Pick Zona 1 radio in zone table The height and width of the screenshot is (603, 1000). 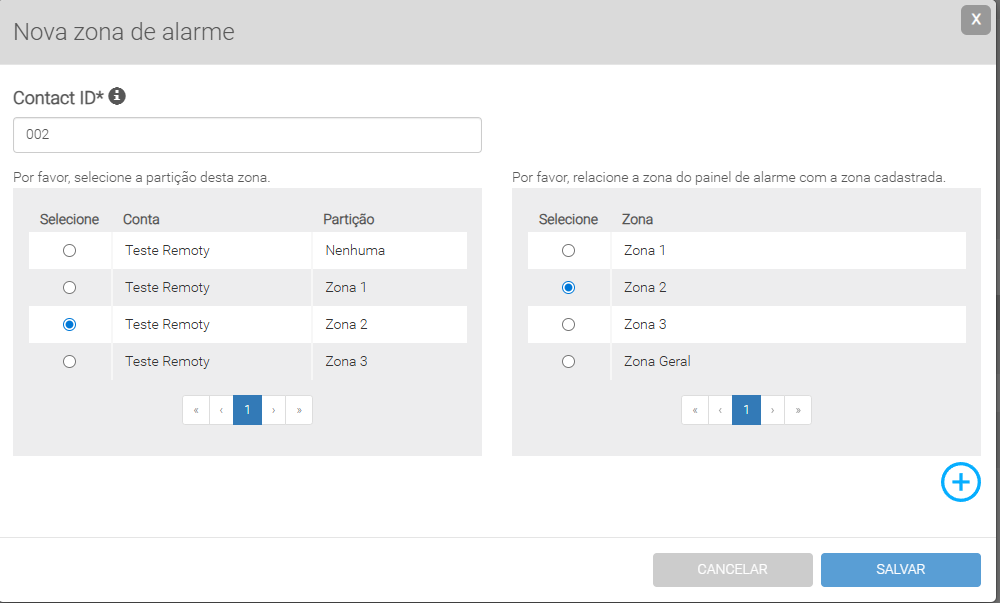pos(569,251)
